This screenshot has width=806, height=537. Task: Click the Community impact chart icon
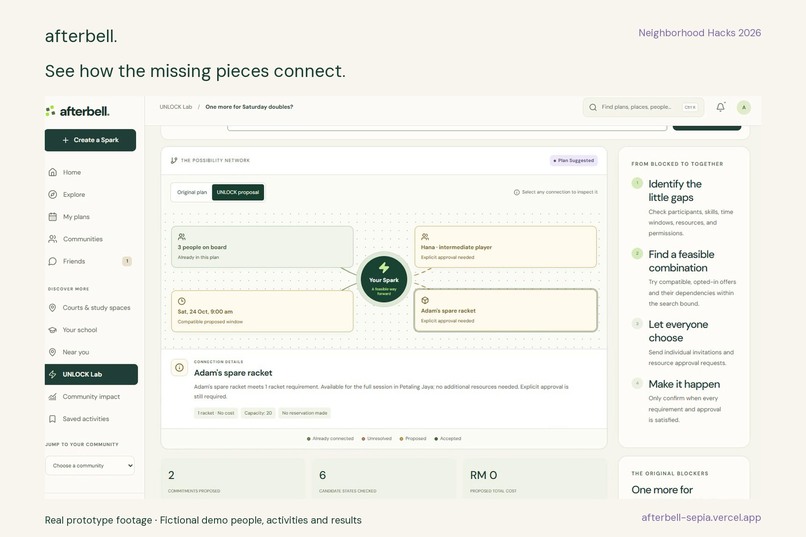52,397
